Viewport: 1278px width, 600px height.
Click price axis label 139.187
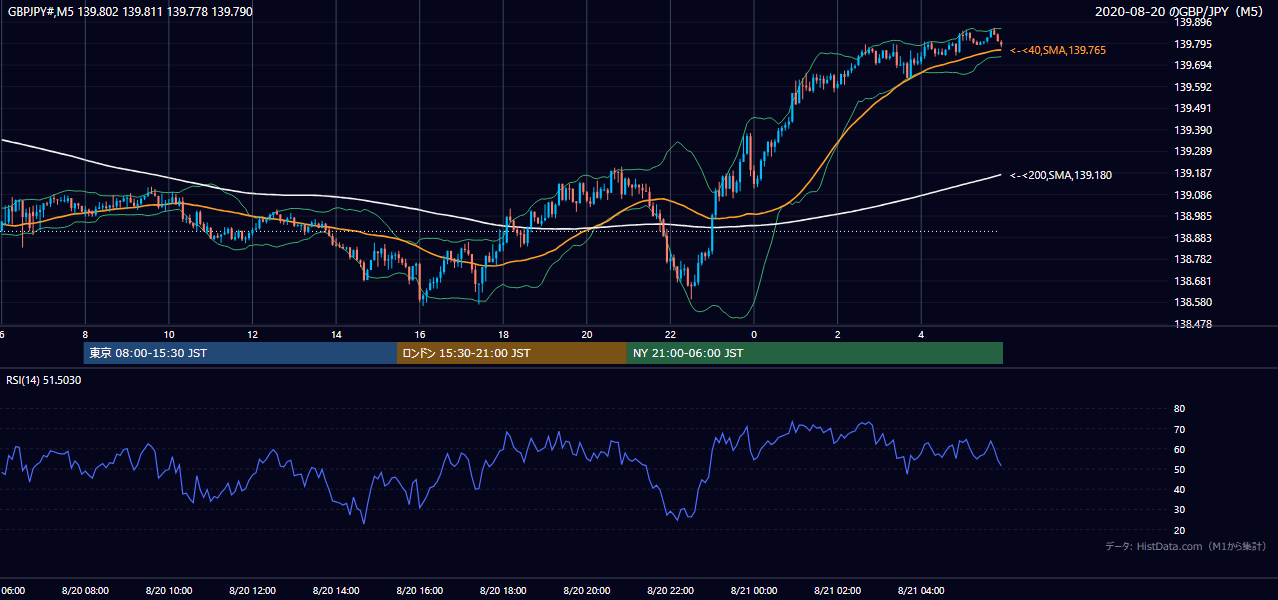(1192, 173)
